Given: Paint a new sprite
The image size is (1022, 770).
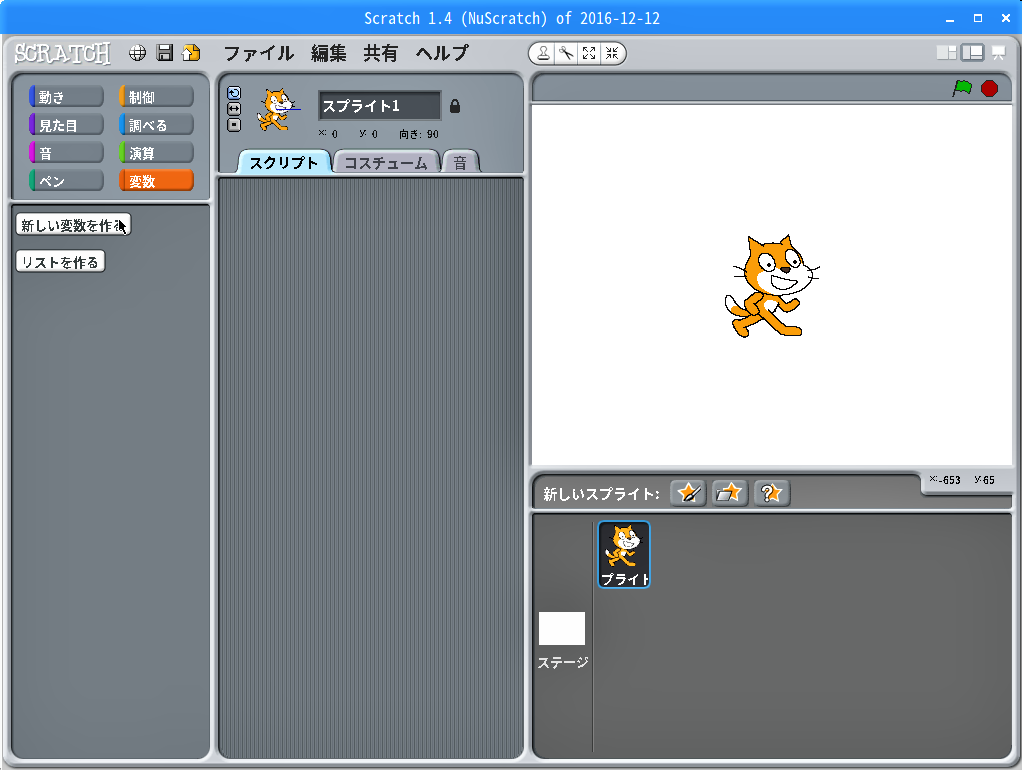Looking at the screenshot, I should coord(688,493).
